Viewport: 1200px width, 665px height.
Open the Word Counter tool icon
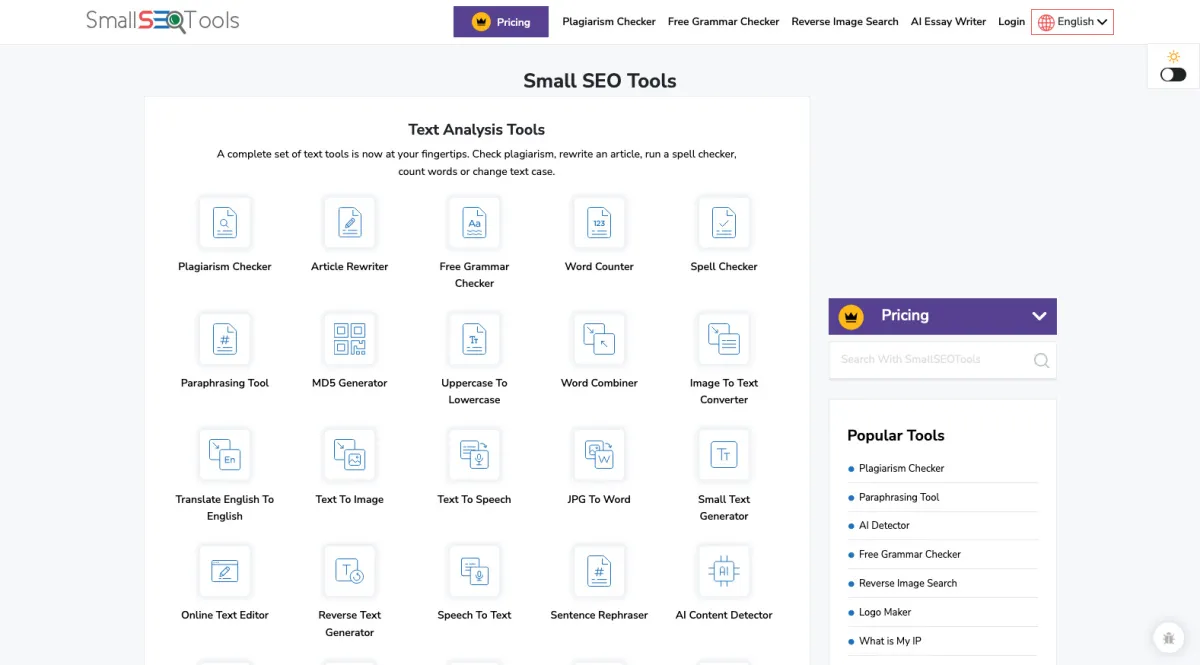pos(599,222)
